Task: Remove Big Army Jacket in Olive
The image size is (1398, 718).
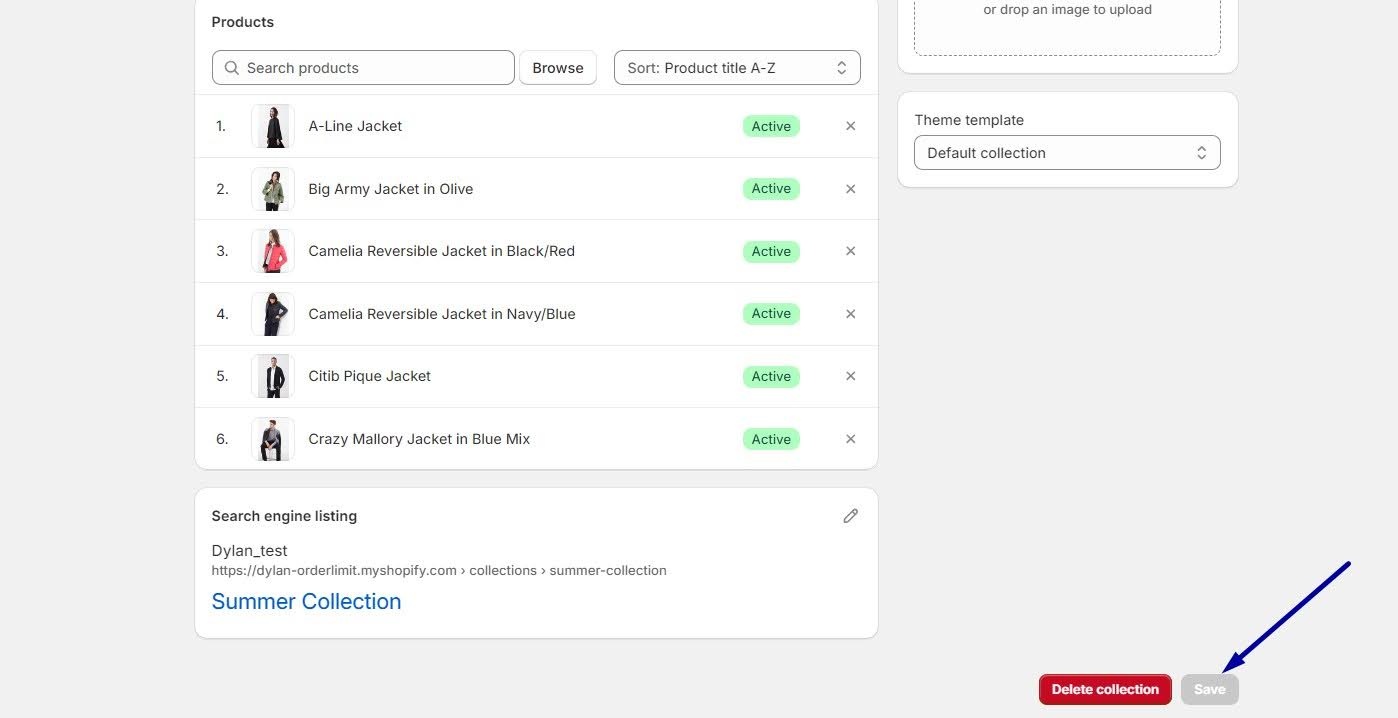Action: (x=850, y=189)
